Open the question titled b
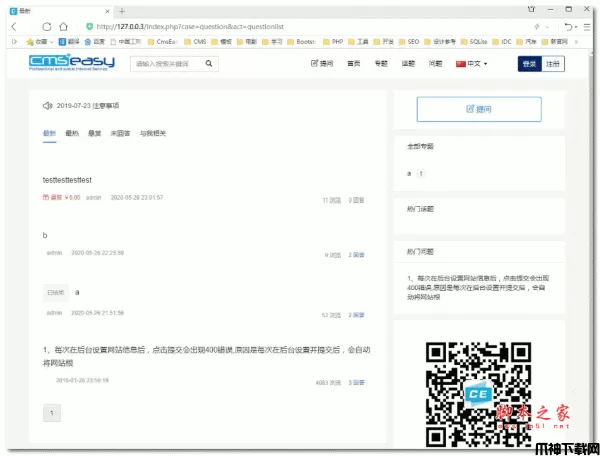 (45, 235)
